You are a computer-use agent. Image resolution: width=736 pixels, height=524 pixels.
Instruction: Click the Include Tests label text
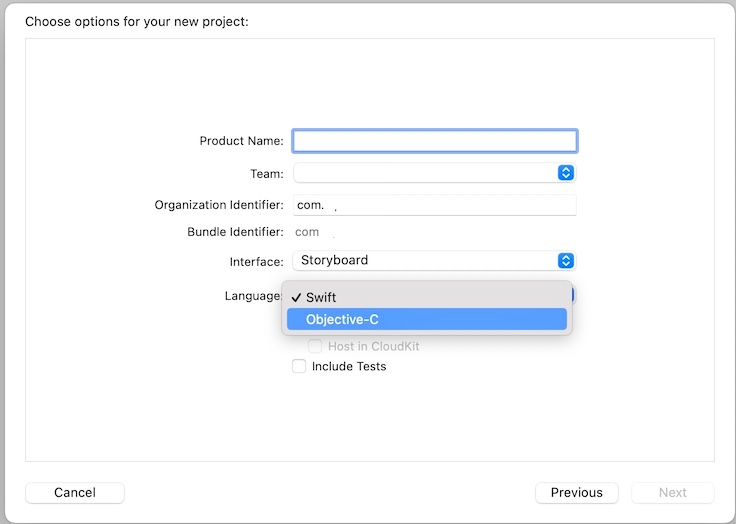[x=349, y=367]
